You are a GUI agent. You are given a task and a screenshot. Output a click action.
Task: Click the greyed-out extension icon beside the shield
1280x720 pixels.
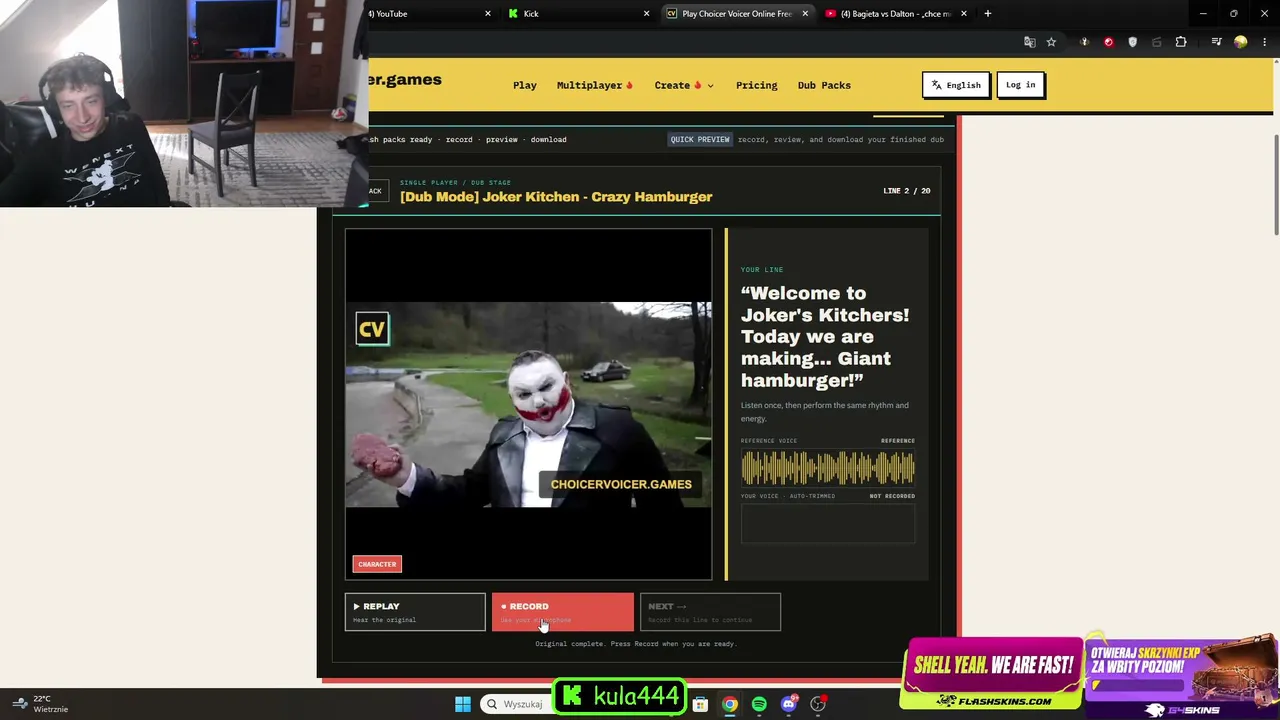[1157, 42]
